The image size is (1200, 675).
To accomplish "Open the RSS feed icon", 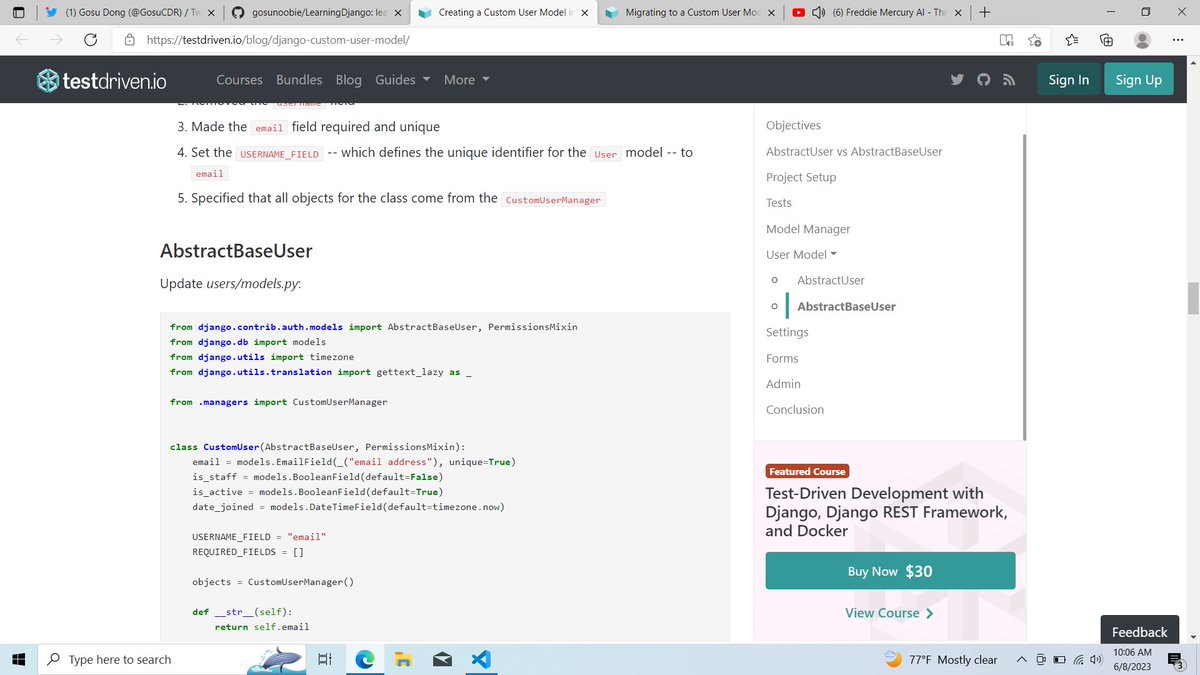I will tap(1009, 80).
